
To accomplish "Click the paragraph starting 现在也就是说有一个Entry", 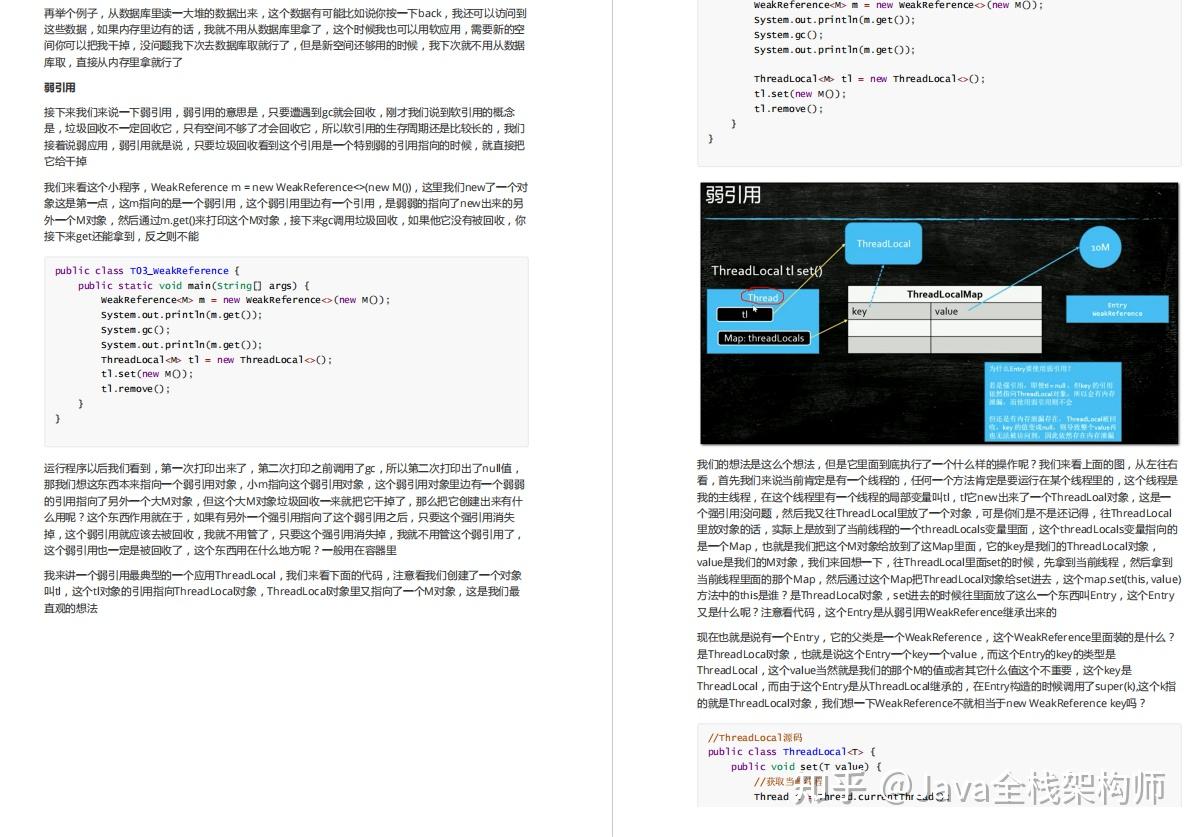I will click(938, 670).
